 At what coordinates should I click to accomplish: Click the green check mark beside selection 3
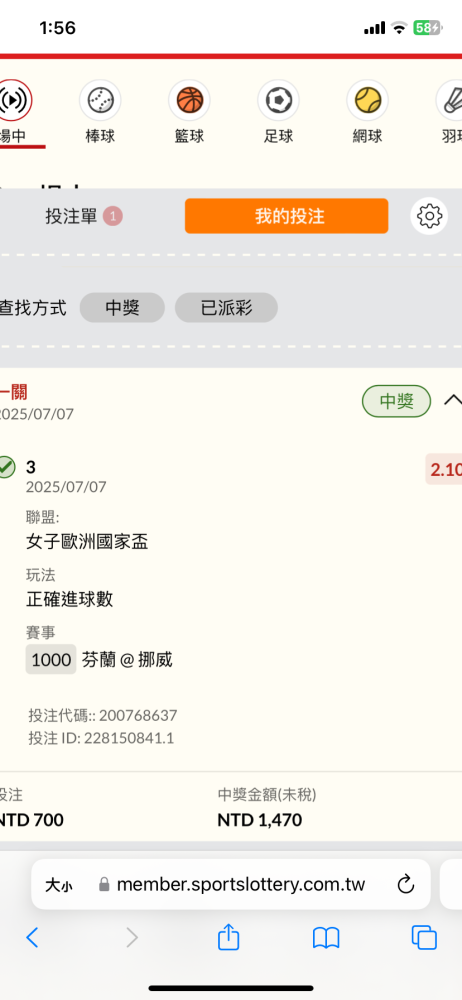(6, 467)
